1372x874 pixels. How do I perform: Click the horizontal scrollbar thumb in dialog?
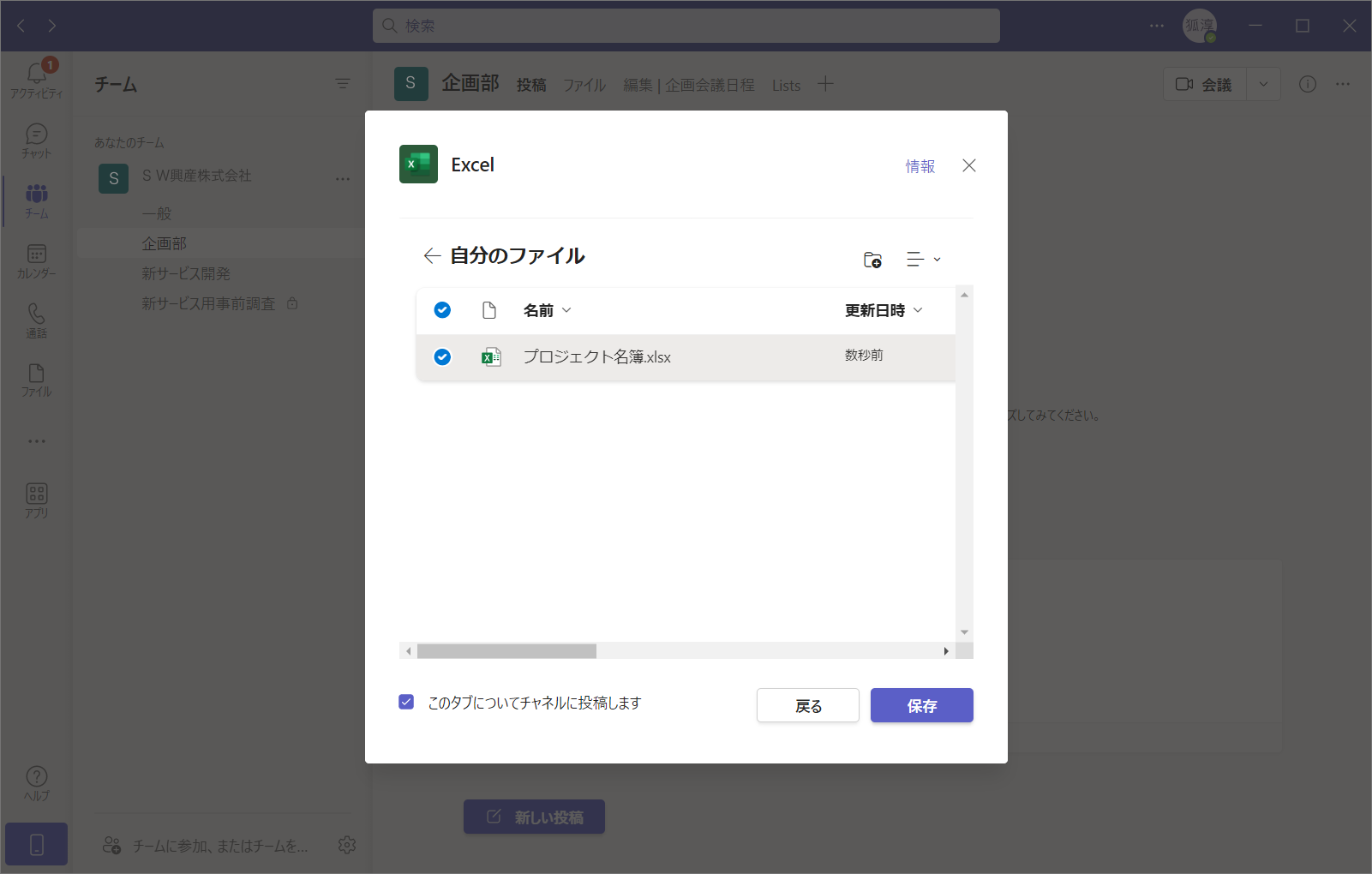point(506,651)
